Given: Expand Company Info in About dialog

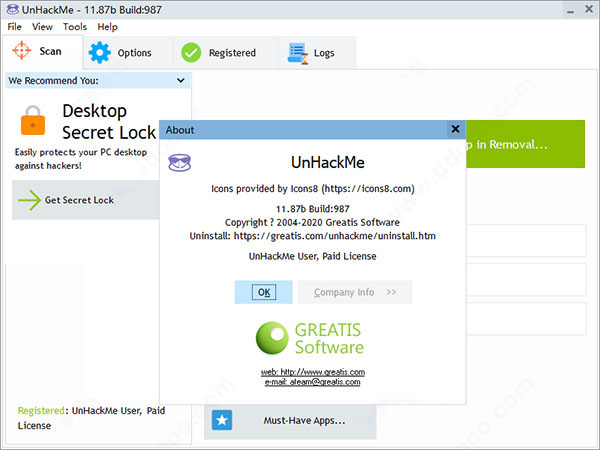Looking at the screenshot, I should 355,292.
